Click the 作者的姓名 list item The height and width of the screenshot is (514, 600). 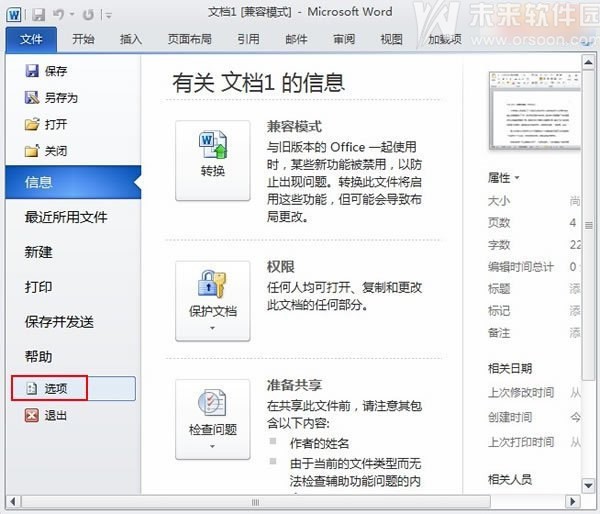click(x=319, y=443)
